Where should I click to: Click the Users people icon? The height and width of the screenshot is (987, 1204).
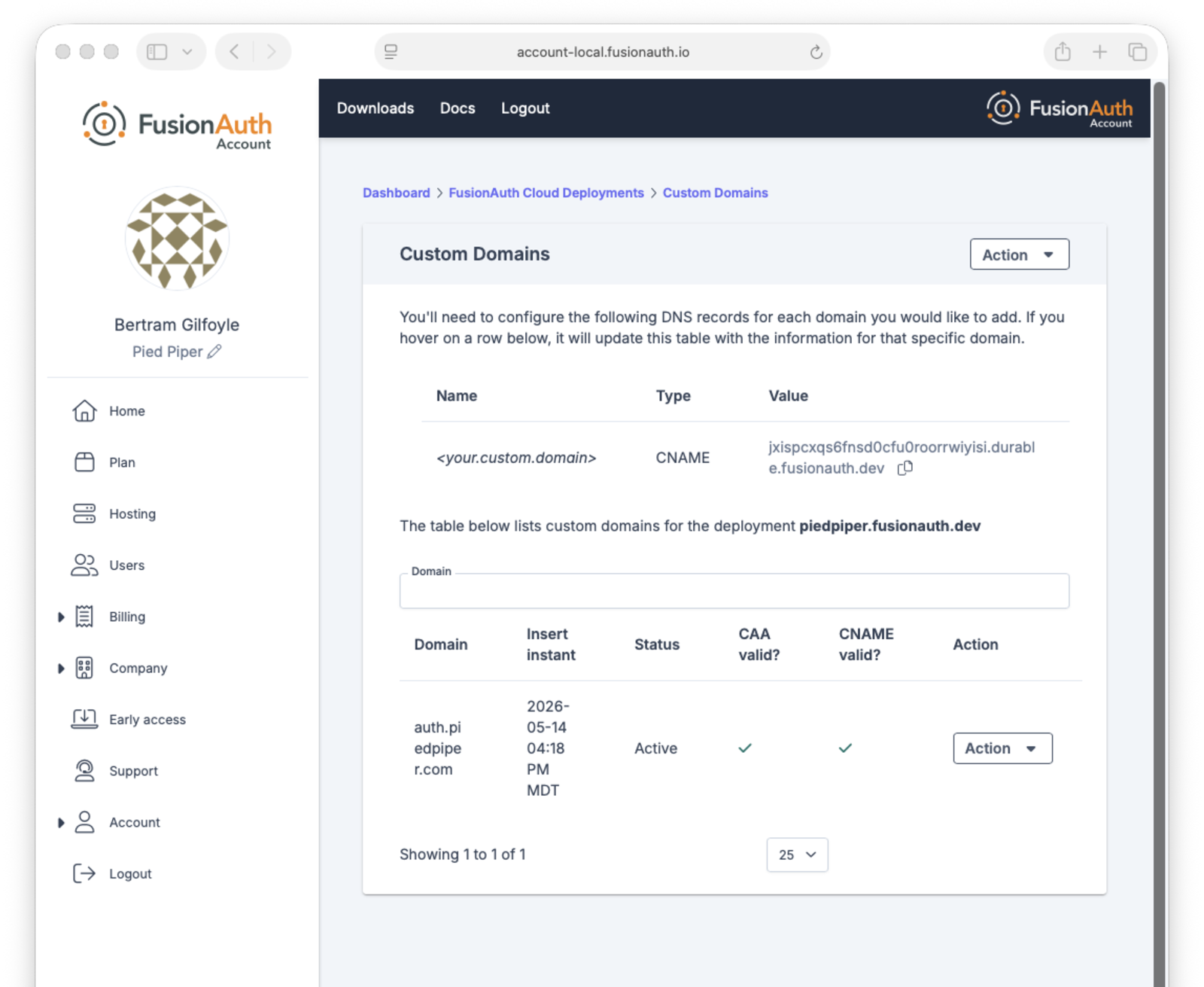(84, 565)
